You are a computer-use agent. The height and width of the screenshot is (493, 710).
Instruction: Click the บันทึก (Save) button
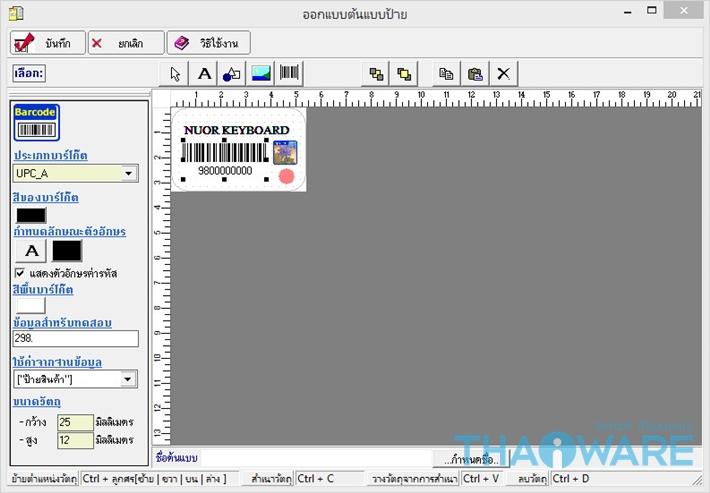tap(48, 43)
